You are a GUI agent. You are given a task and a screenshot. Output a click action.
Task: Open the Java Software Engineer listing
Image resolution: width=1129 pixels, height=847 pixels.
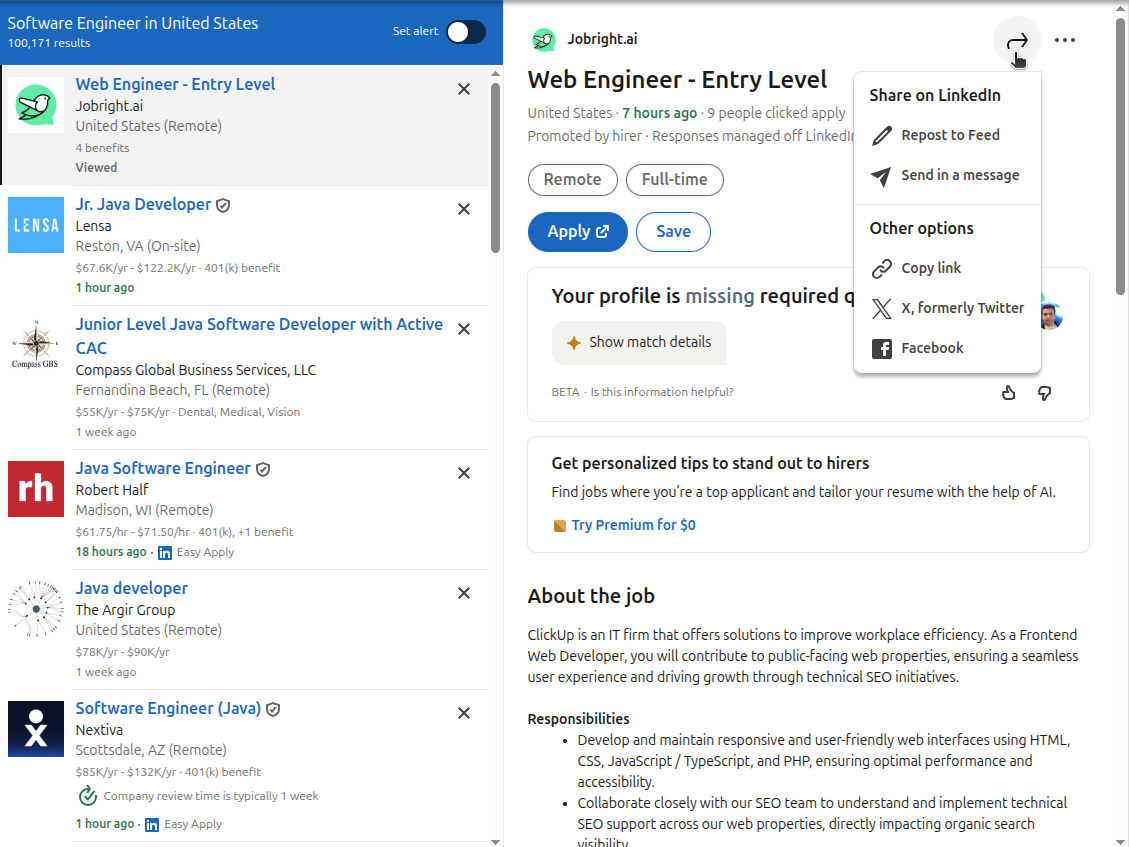[163, 468]
